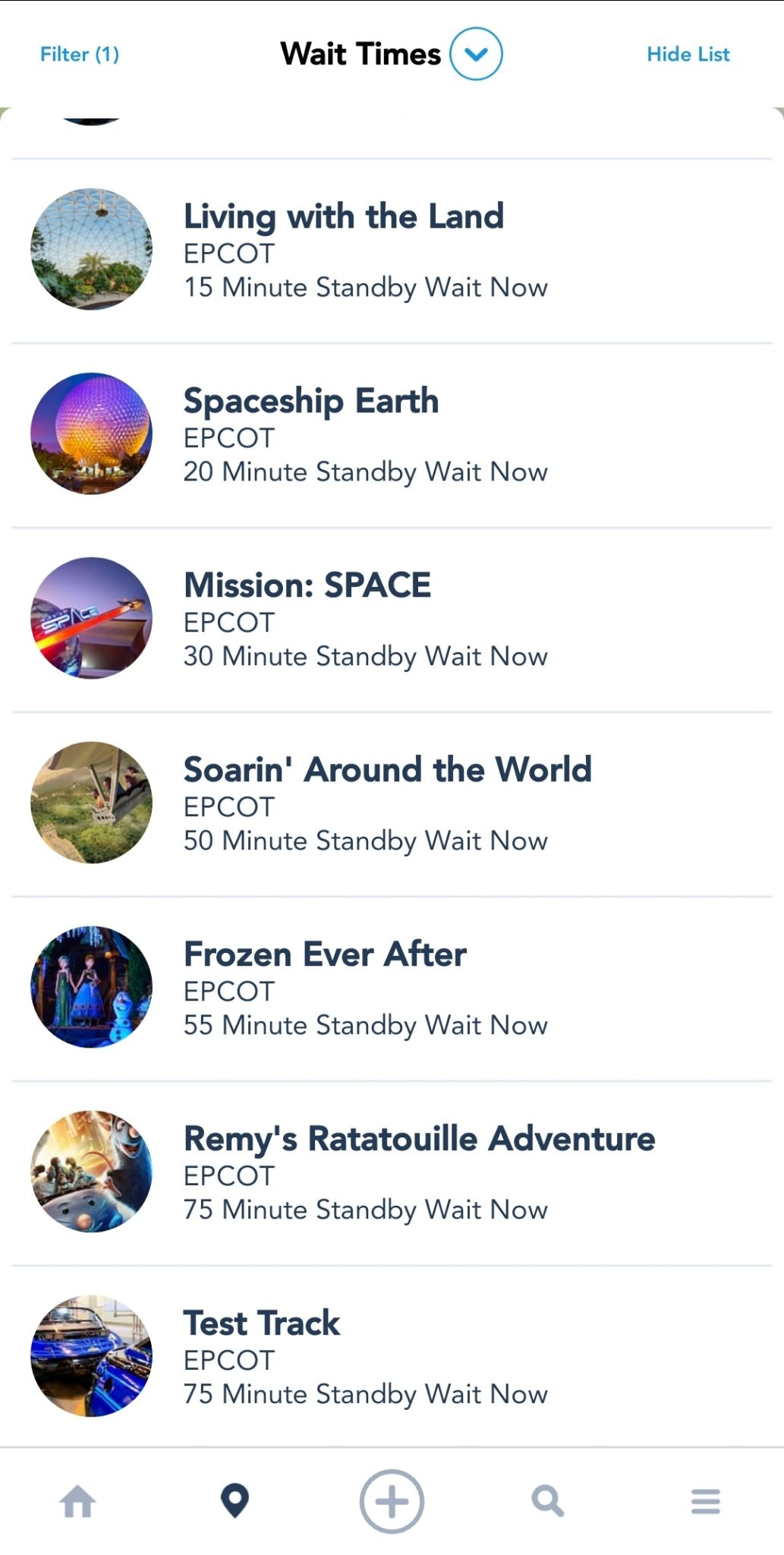Image resolution: width=784 pixels, height=1555 pixels.
Task: Open the map location pin tab
Action: (235, 1501)
